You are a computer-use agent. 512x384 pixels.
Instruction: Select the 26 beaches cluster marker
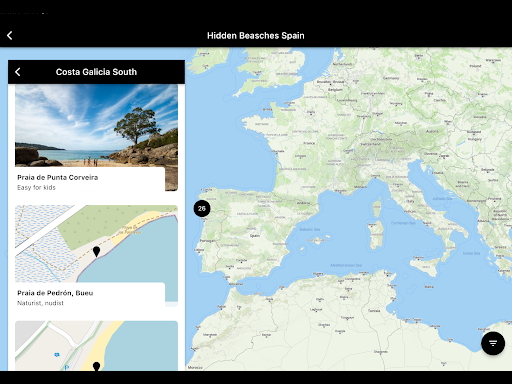click(202, 209)
